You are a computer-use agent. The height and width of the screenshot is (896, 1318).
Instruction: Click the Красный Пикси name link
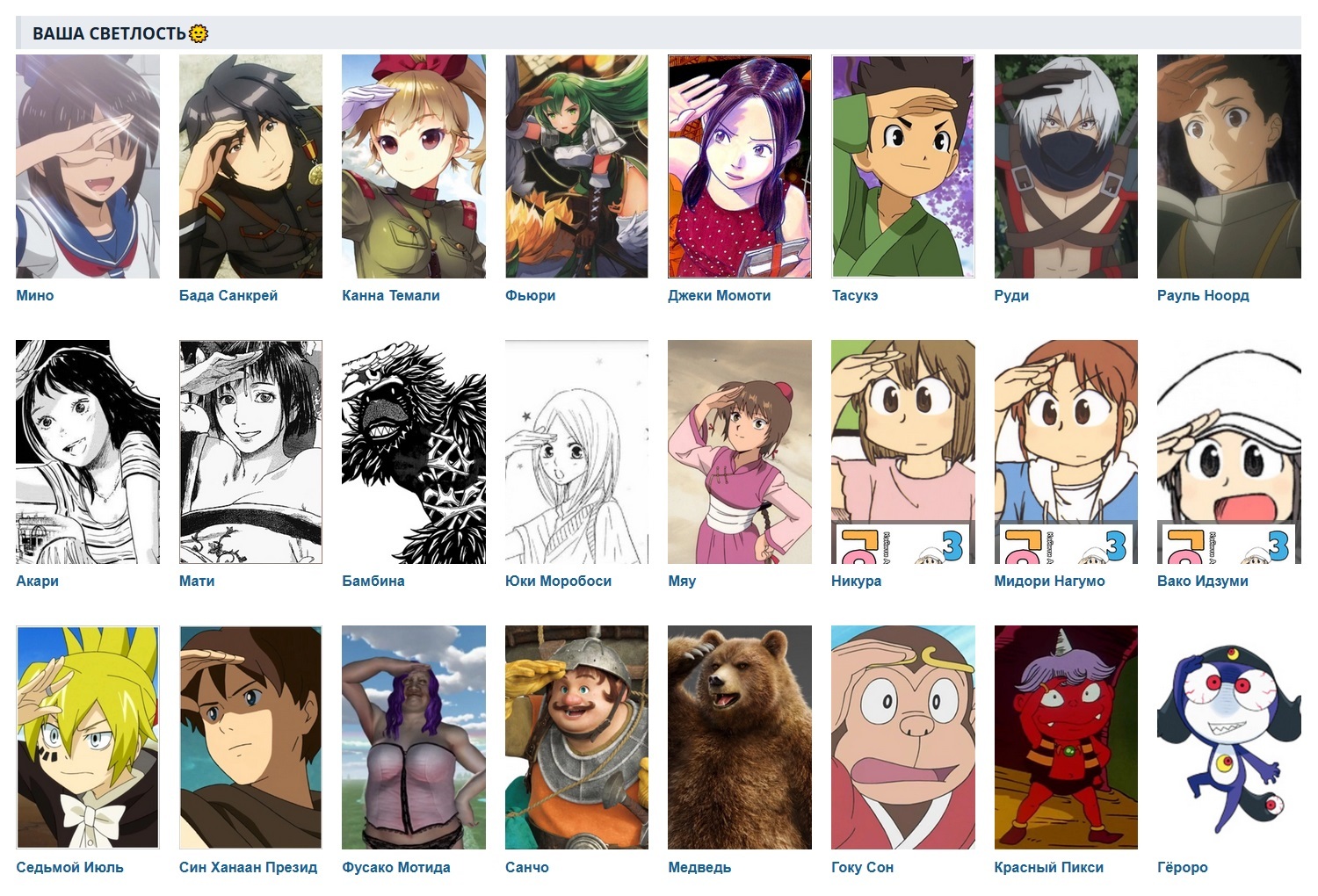pos(1048,867)
